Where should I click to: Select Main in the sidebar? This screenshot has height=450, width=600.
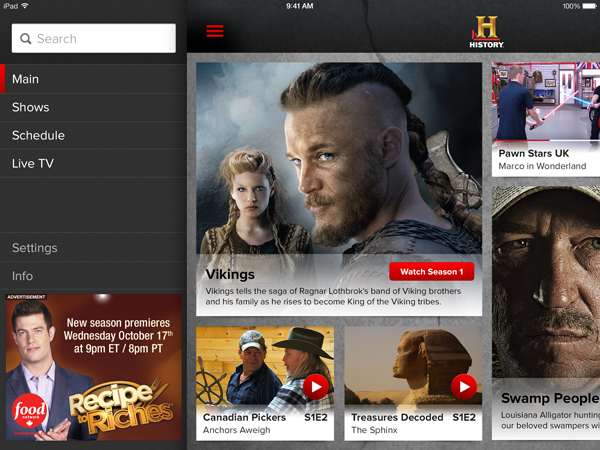[x=93, y=79]
